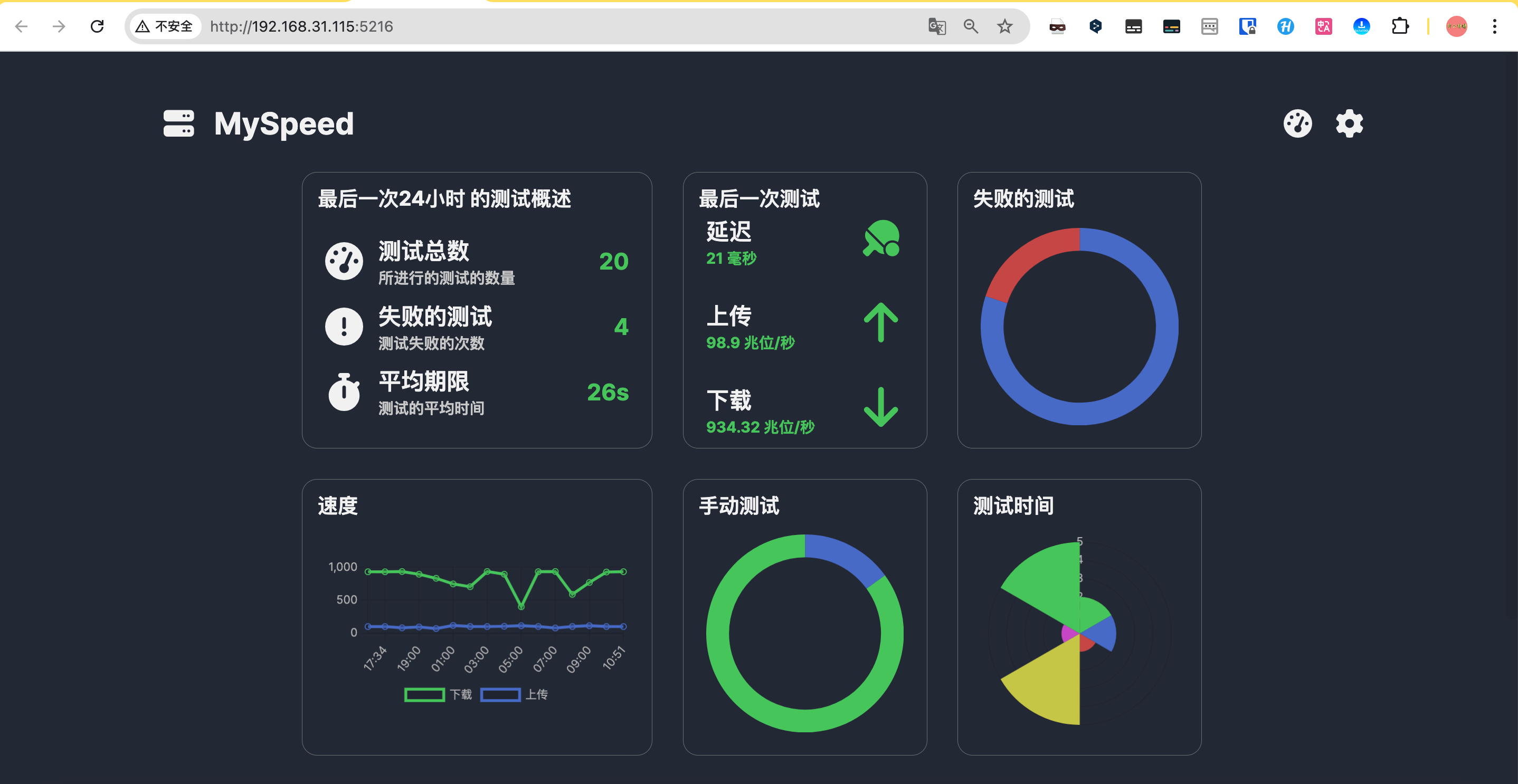Screen dimensions: 1518x784
Task: Click the MySpeed title text
Action: (283, 123)
